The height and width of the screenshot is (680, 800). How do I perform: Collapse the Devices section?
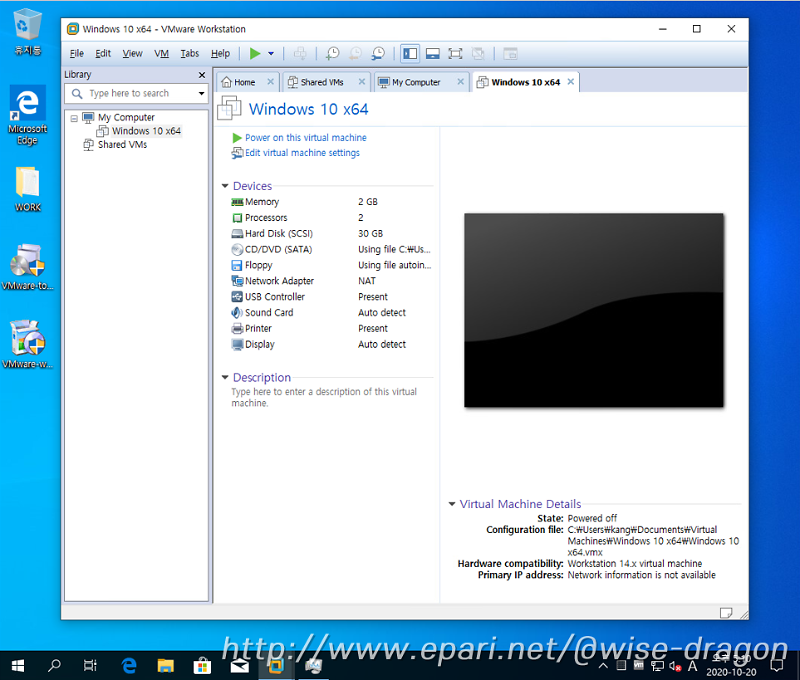pos(225,186)
